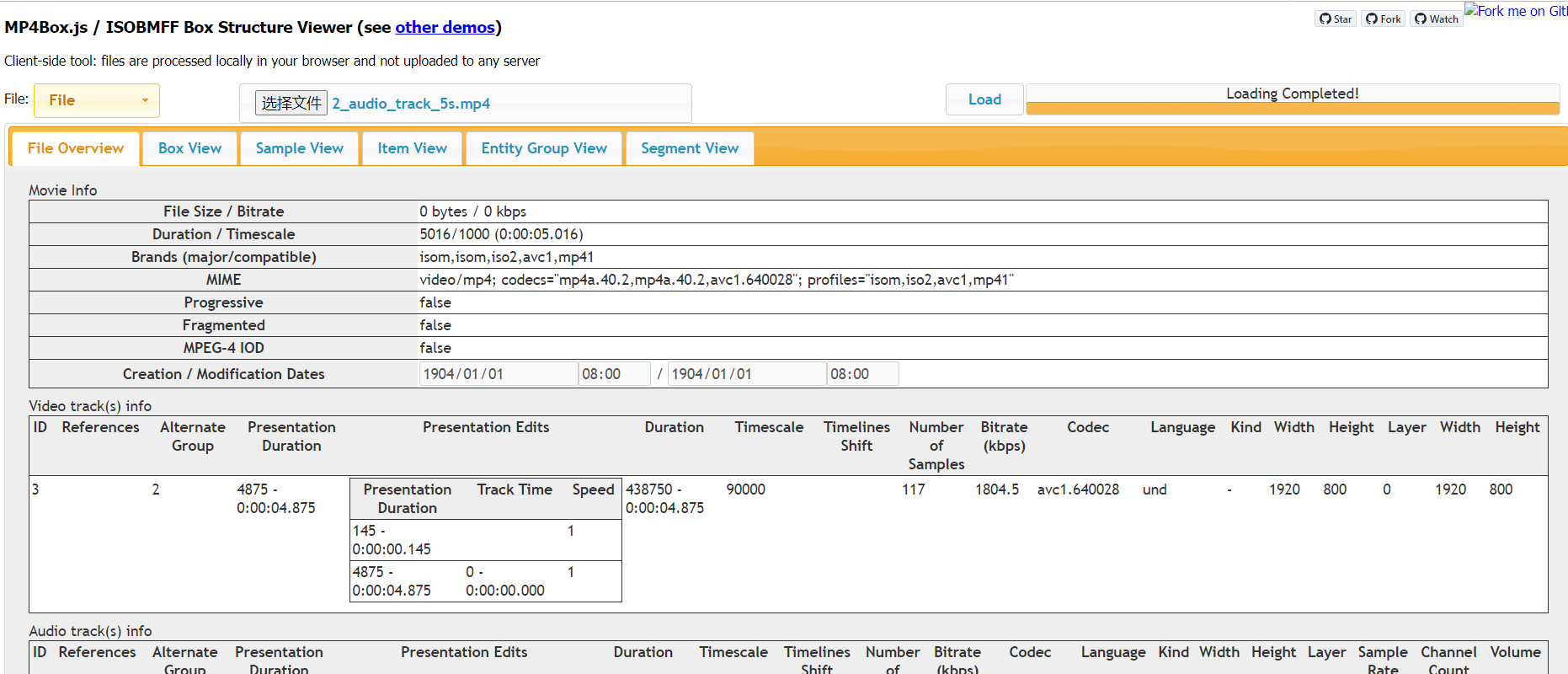This screenshot has height=674, width=1568.
Task: Click the Track Time value 0 - 0:00:00.000
Action: coord(505,581)
